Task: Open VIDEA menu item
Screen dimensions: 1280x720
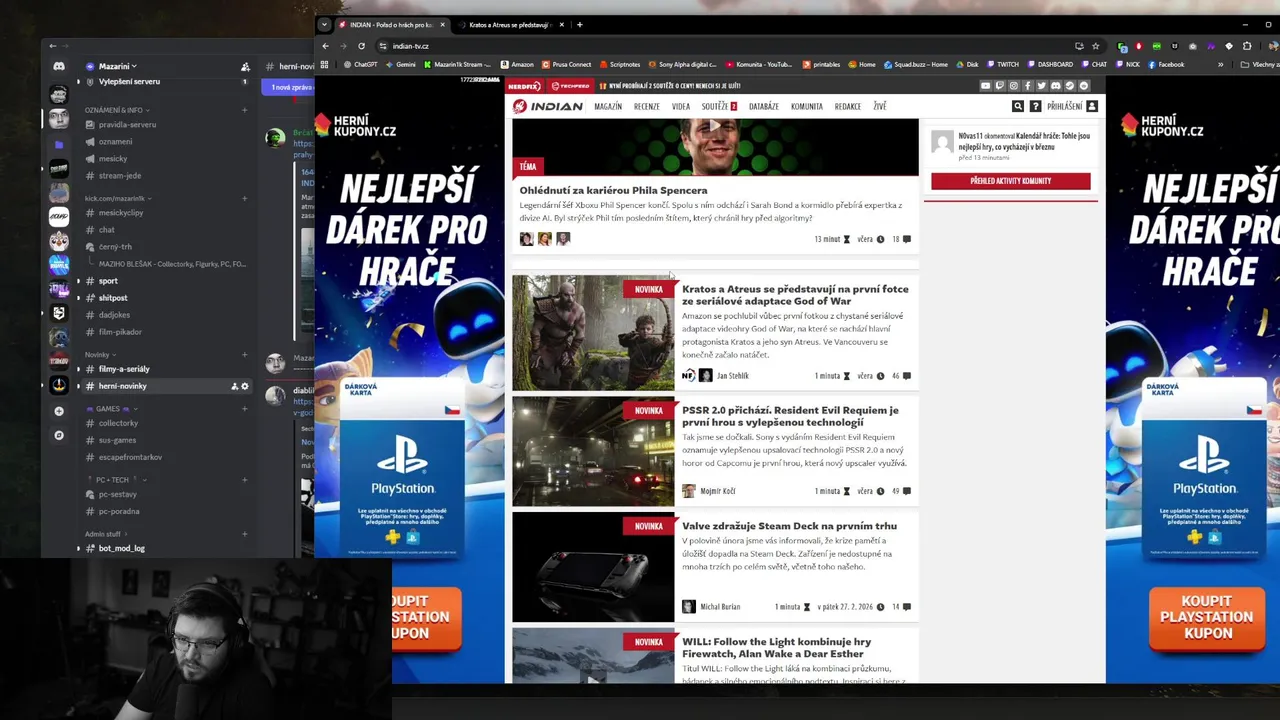Action: pyautogui.click(x=681, y=106)
